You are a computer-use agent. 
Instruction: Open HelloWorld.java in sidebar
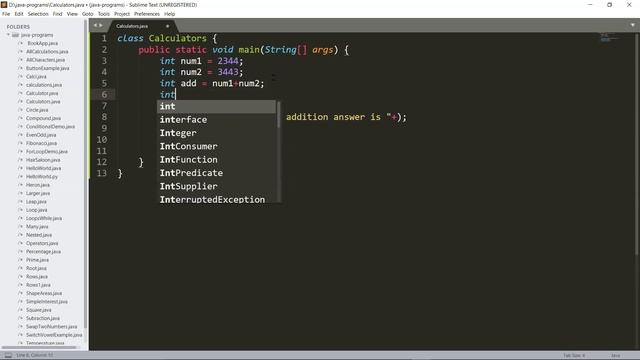point(43,168)
